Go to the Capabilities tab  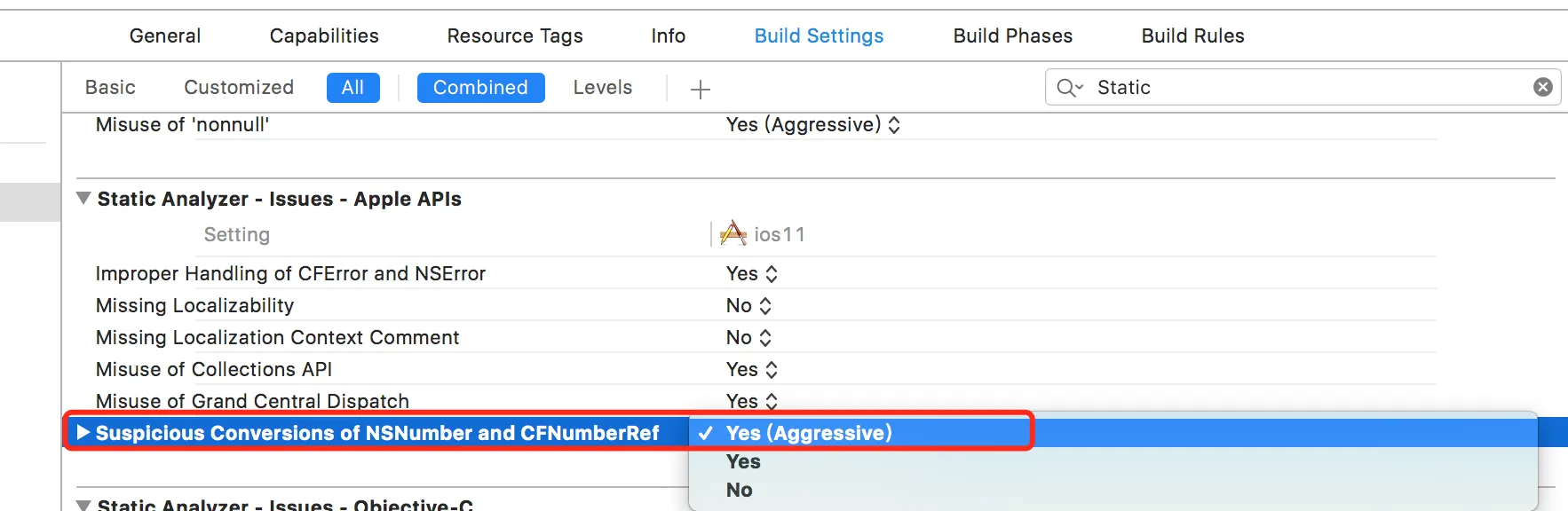324,35
